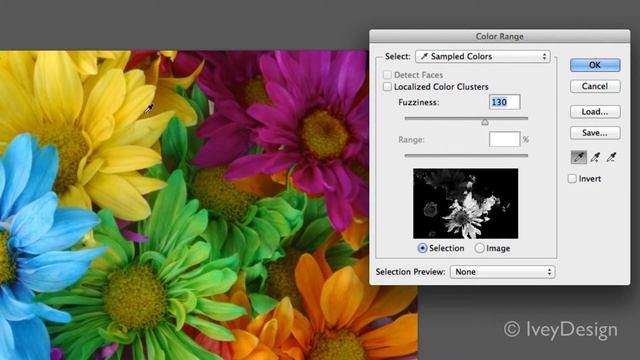Select the Add to Sample eyedropper
This screenshot has width=640, height=360.
tap(595, 158)
